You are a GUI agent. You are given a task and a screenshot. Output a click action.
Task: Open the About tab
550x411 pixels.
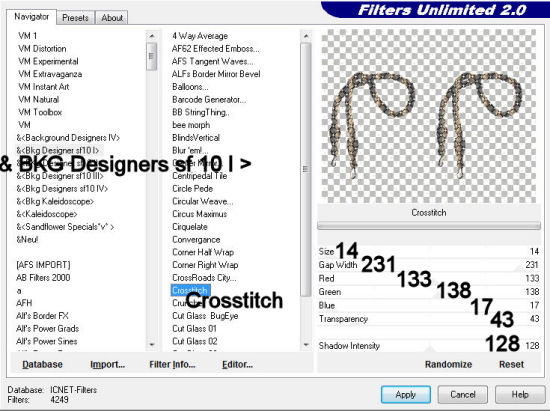coord(112,18)
